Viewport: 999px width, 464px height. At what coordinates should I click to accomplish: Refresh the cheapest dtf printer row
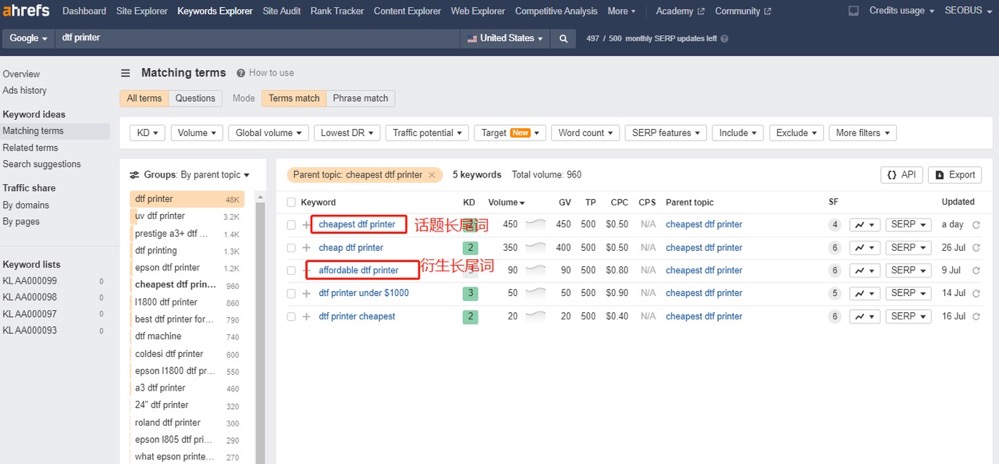click(x=976, y=225)
